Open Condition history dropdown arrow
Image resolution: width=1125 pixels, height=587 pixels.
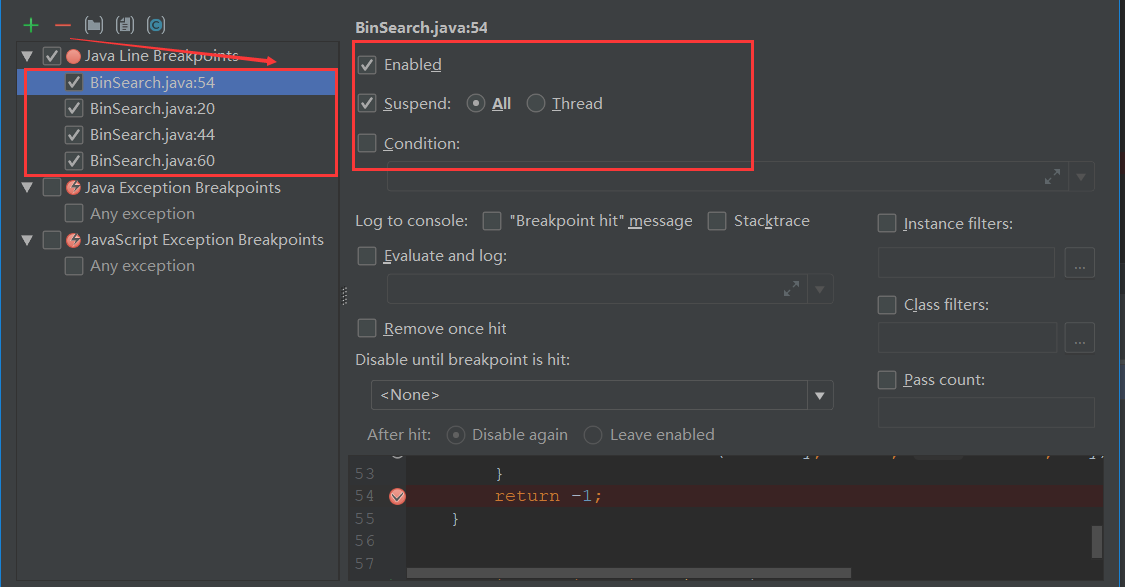pyautogui.click(x=1081, y=177)
